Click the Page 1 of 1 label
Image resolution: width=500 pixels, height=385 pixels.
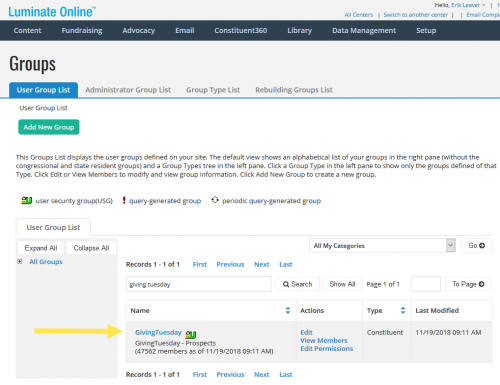pos(383,284)
